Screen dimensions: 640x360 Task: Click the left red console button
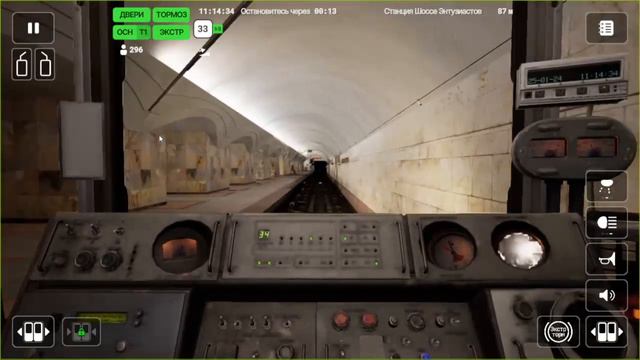click(341, 320)
